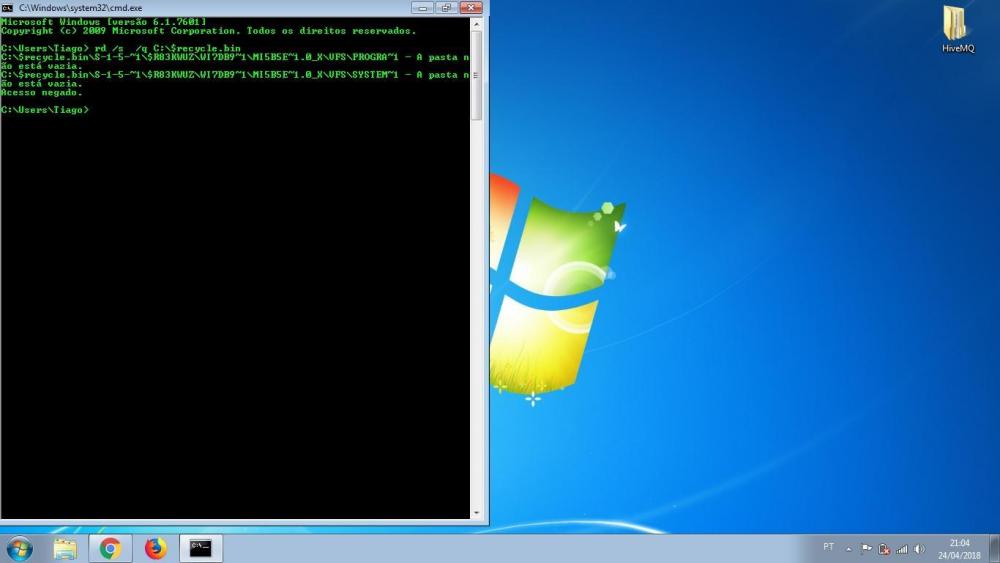Restore down the cmd.exe window

446,8
